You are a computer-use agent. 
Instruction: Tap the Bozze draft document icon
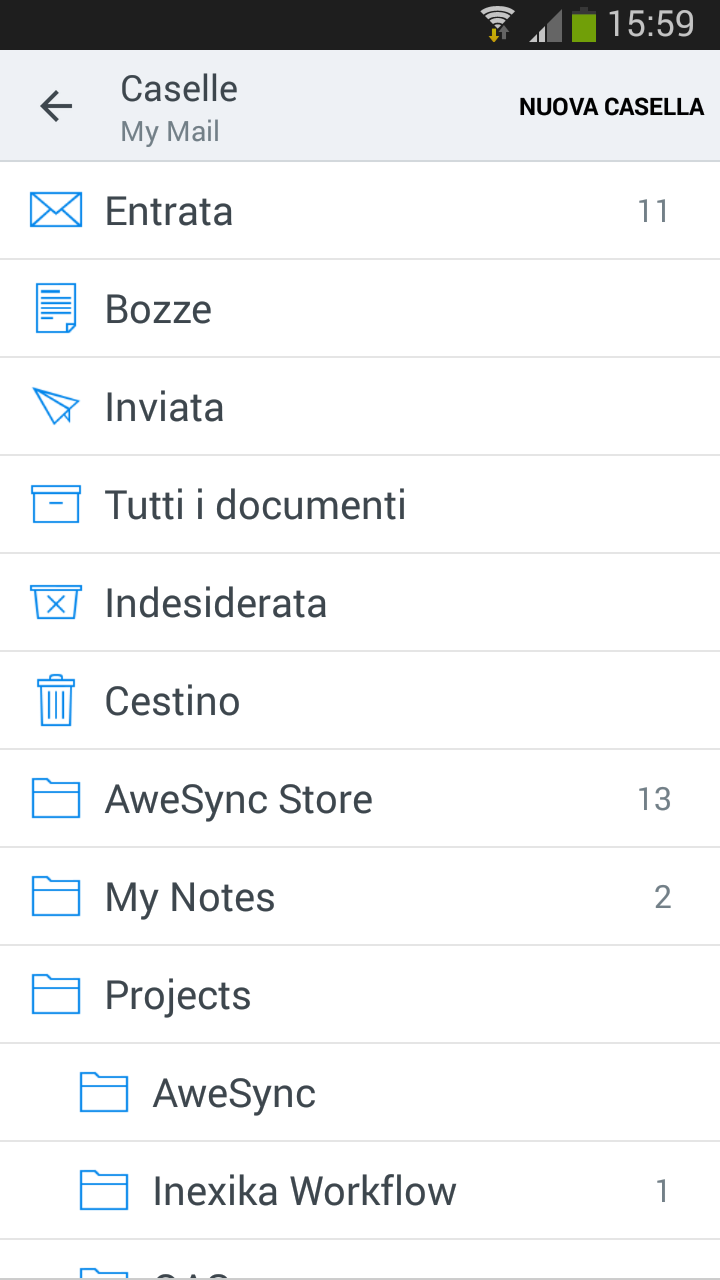(x=56, y=308)
